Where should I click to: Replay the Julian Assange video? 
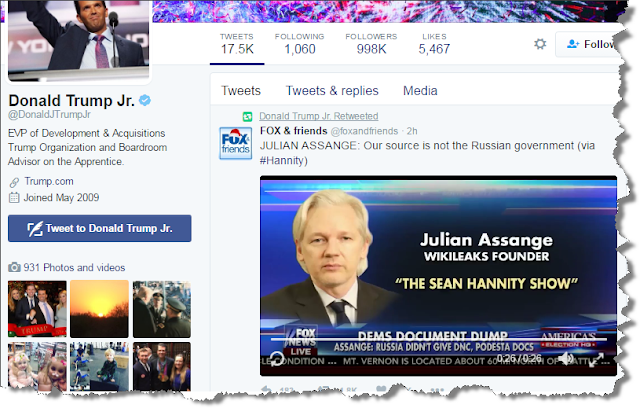tap(277, 359)
